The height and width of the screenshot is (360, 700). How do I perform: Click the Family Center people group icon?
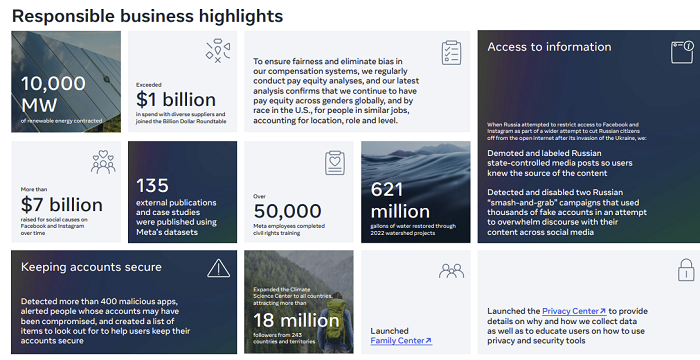(x=451, y=271)
